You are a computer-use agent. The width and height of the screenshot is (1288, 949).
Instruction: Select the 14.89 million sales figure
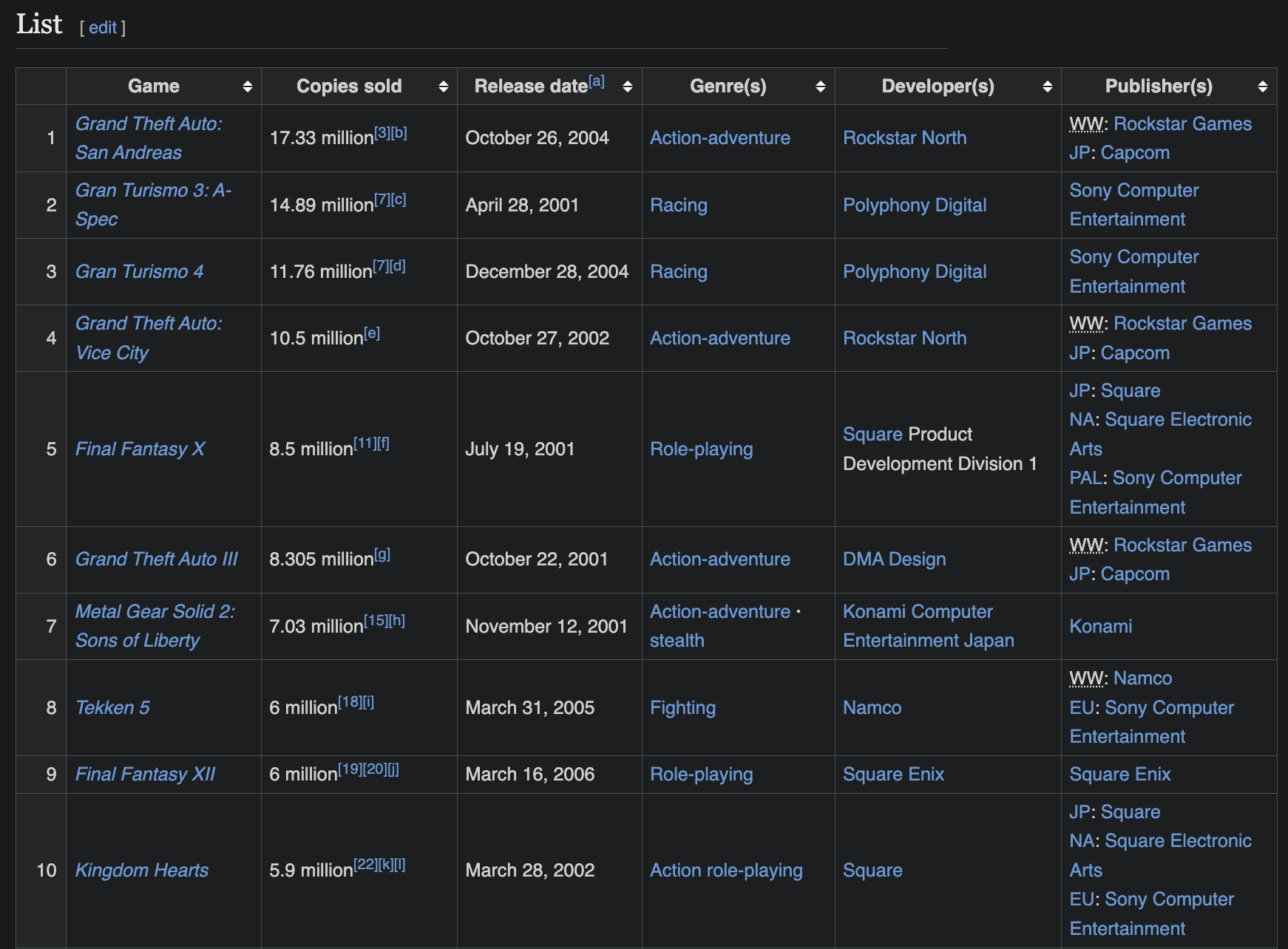tap(322, 205)
